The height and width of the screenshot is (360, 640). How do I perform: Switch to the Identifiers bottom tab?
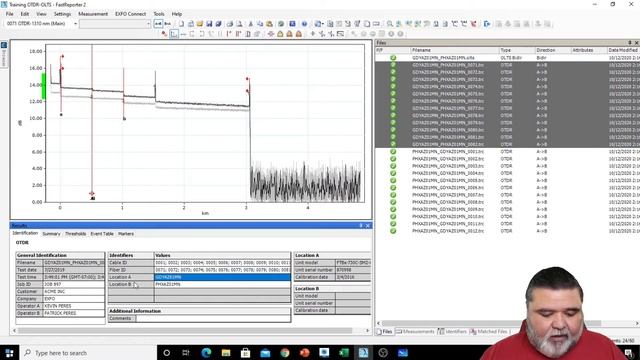coord(453,332)
